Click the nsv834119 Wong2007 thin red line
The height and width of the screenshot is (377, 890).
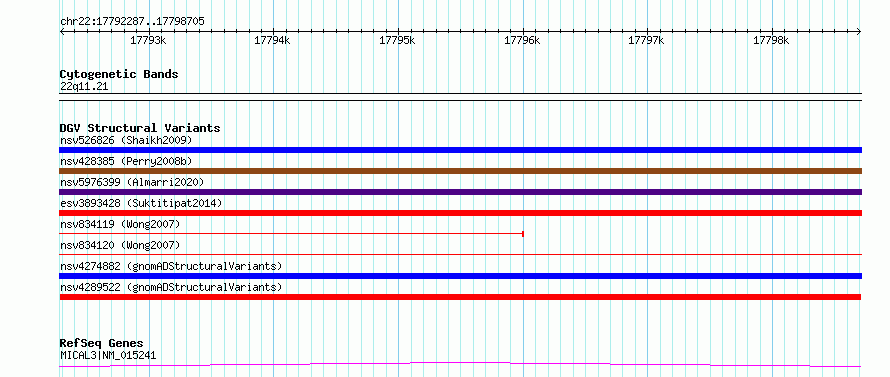pyautogui.click(x=291, y=233)
